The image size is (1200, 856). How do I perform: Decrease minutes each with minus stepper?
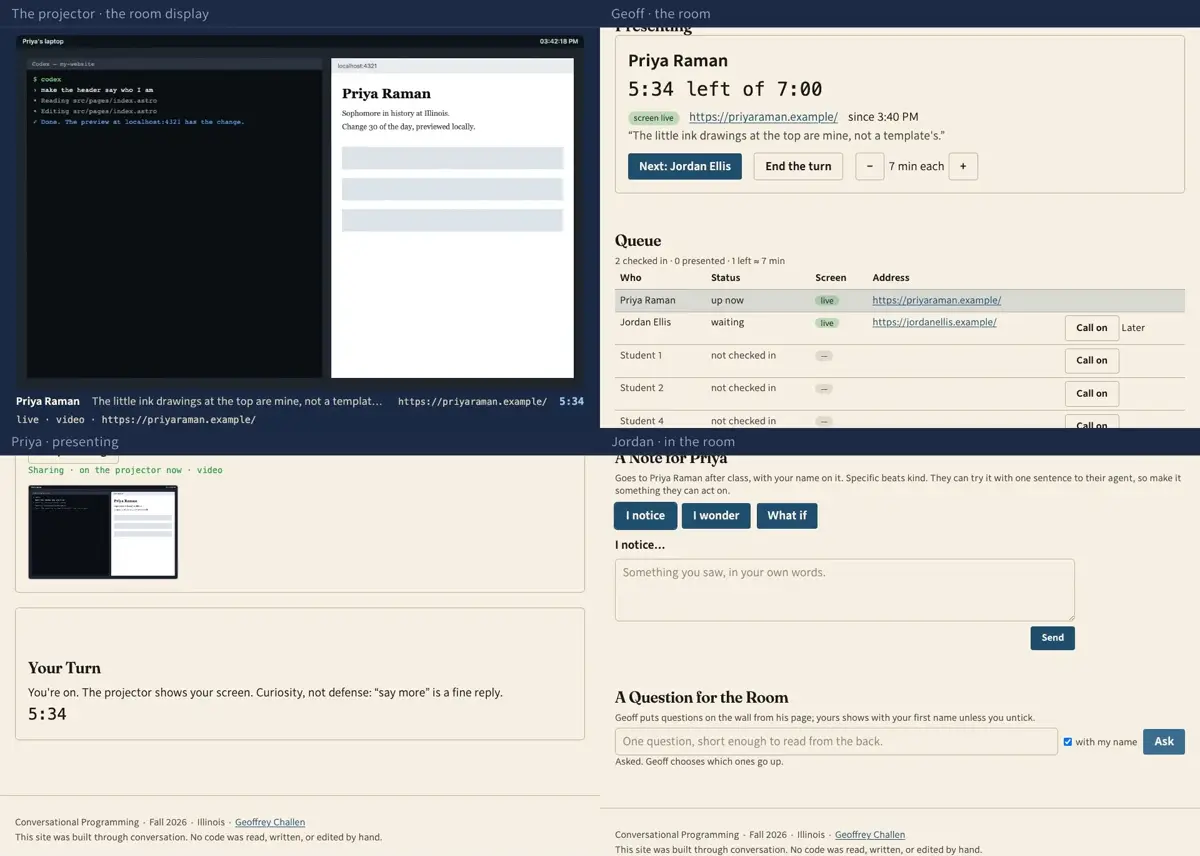(x=870, y=166)
